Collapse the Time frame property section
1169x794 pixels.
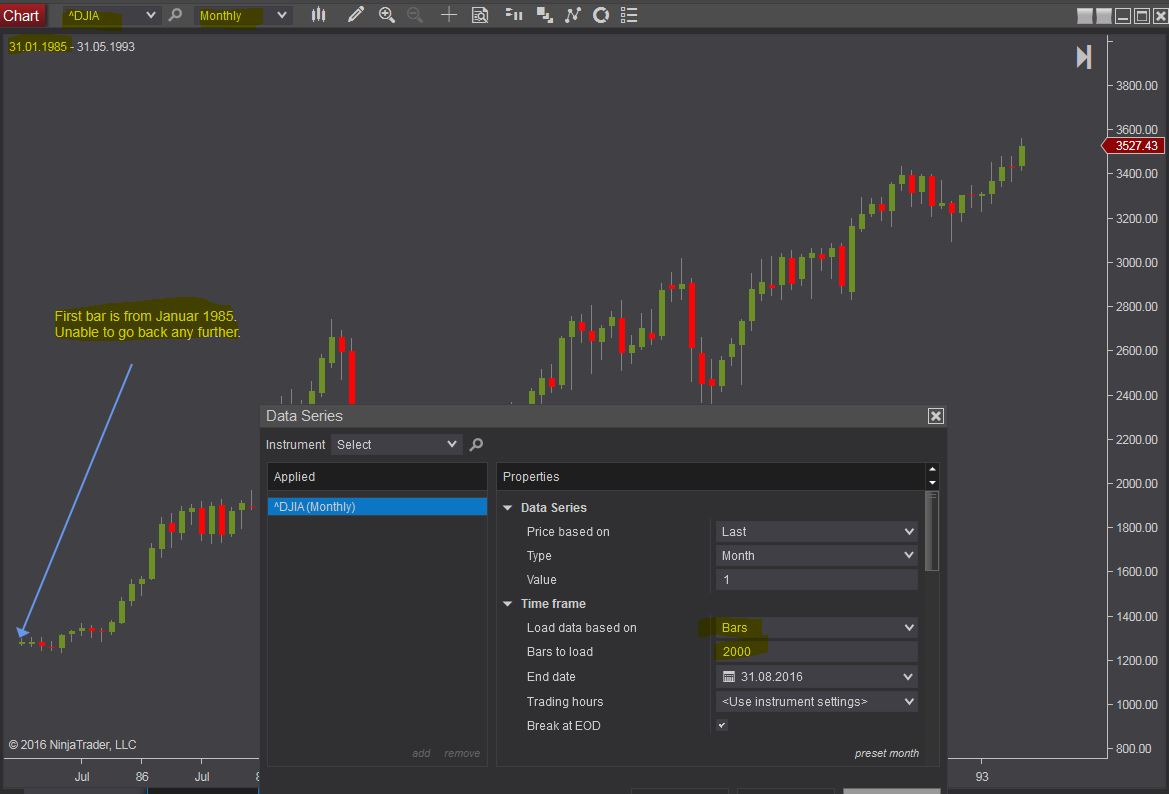click(508, 604)
